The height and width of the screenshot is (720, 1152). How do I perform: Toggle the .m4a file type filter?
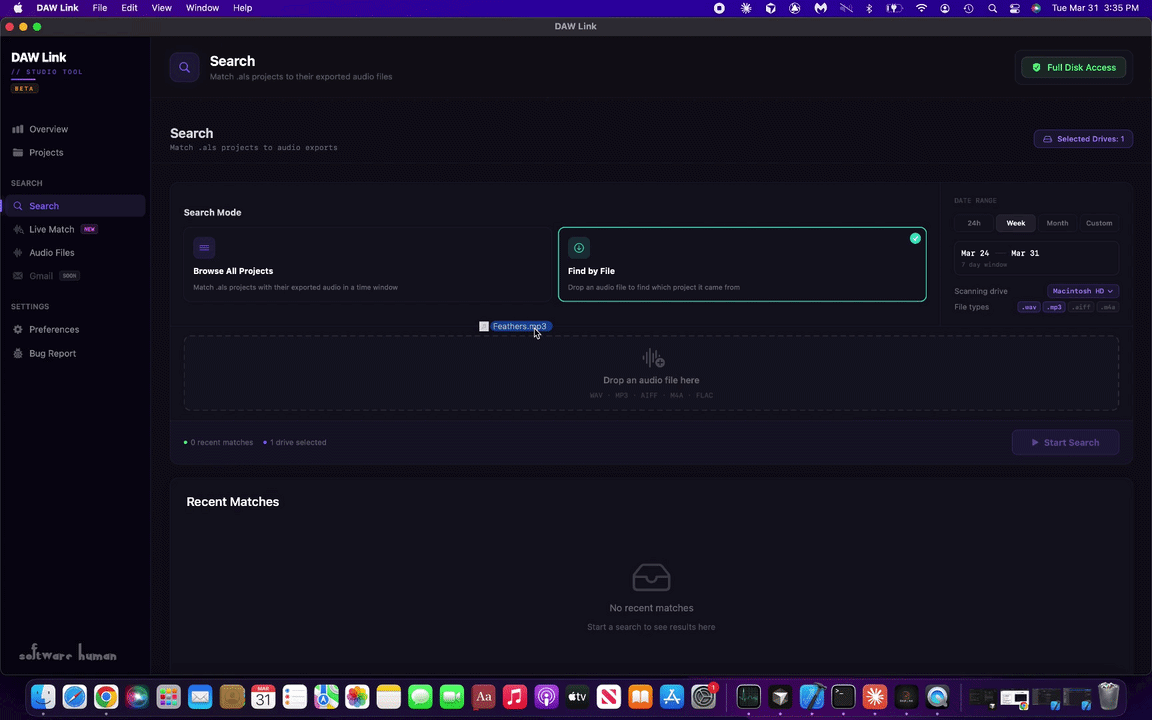(1108, 307)
